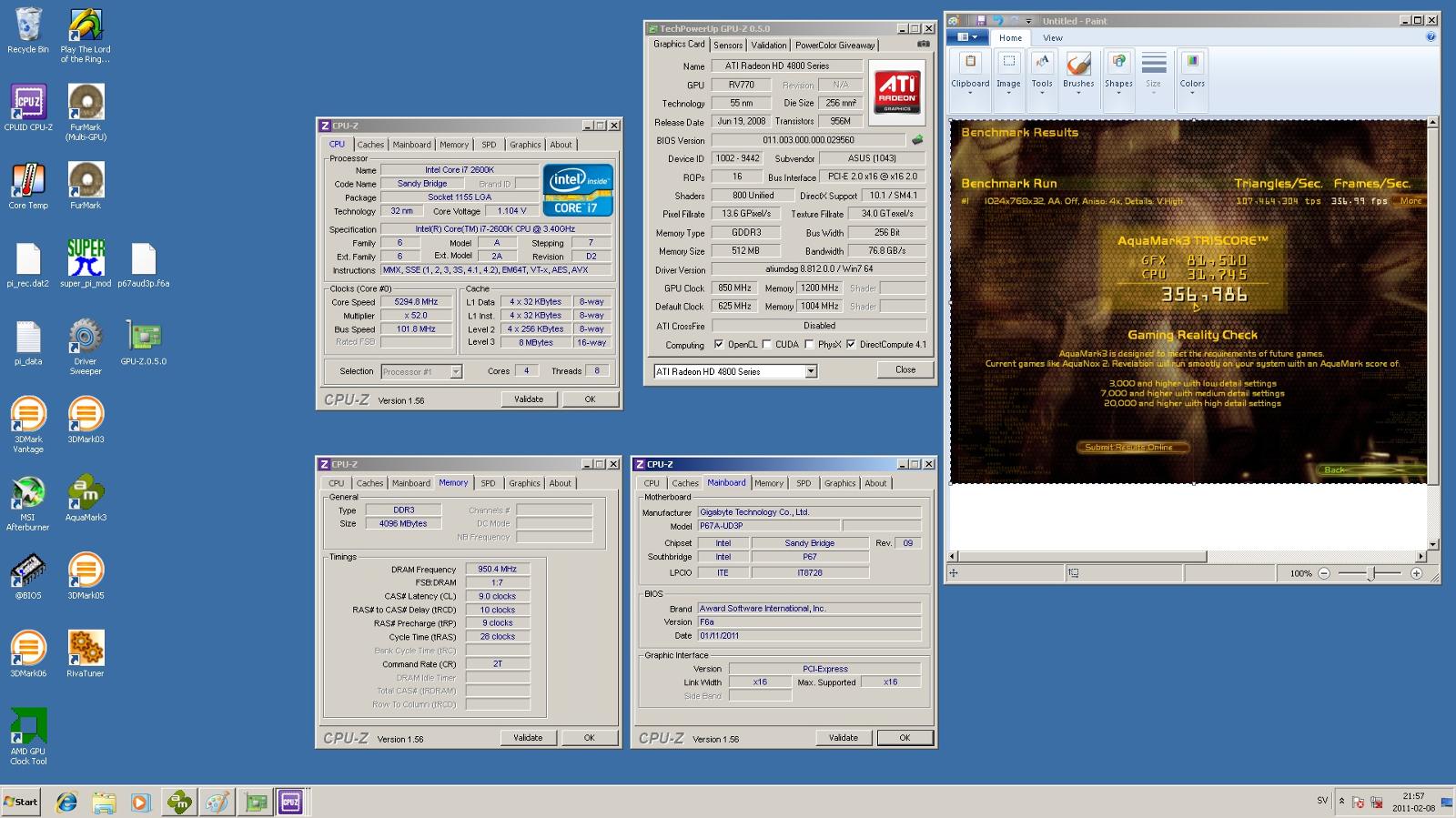Click Validate in CPU-Z CPU window

529,399
